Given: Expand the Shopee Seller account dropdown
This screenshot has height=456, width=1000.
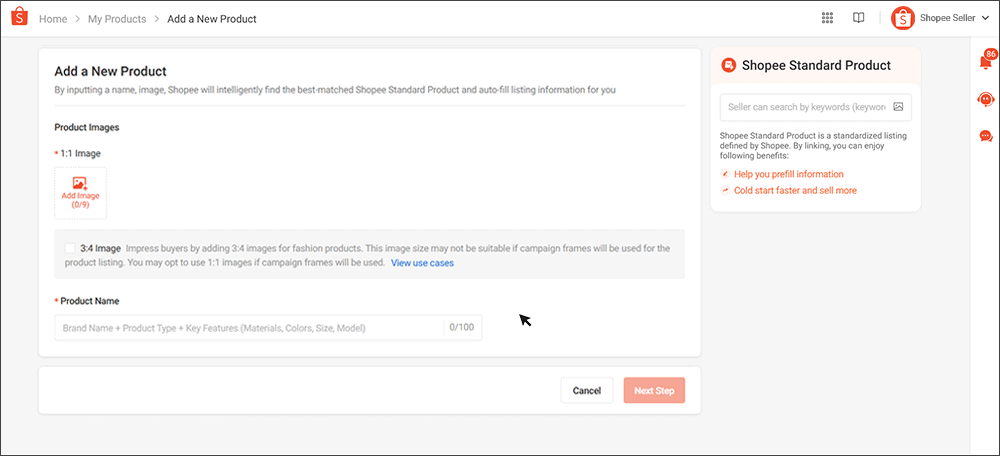Looking at the screenshot, I should tap(985, 18).
